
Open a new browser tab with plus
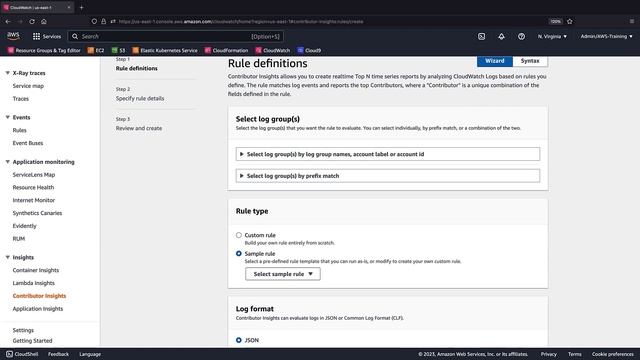tap(82, 7)
